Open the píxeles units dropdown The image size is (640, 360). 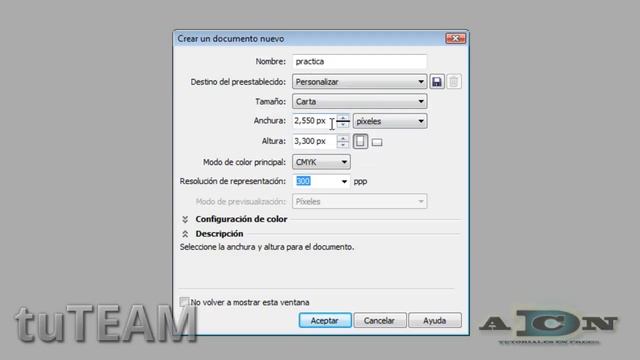[390, 121]
